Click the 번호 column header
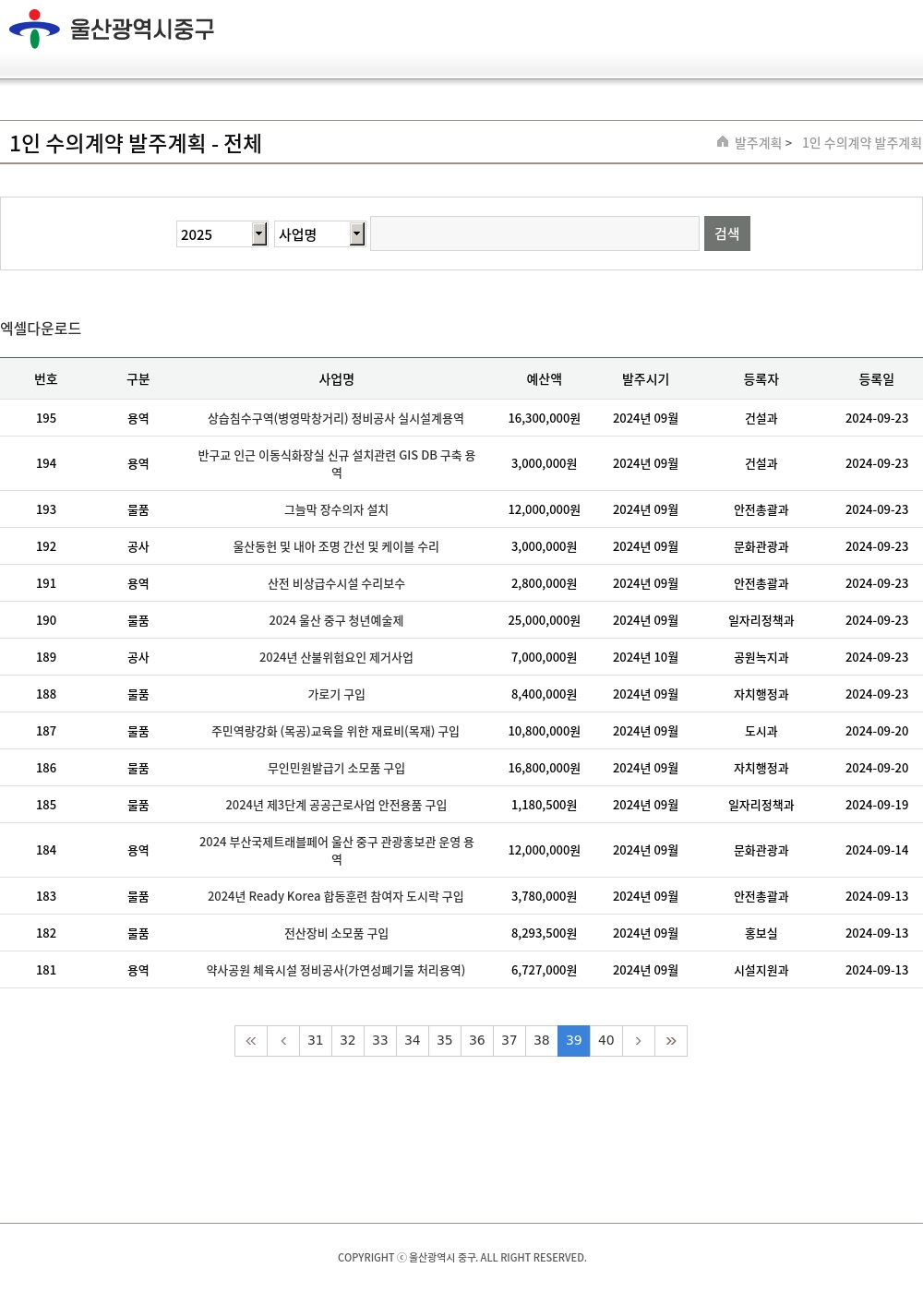Image resolution: width=923 pixels, height=1316 pixels. pos(46,379)
